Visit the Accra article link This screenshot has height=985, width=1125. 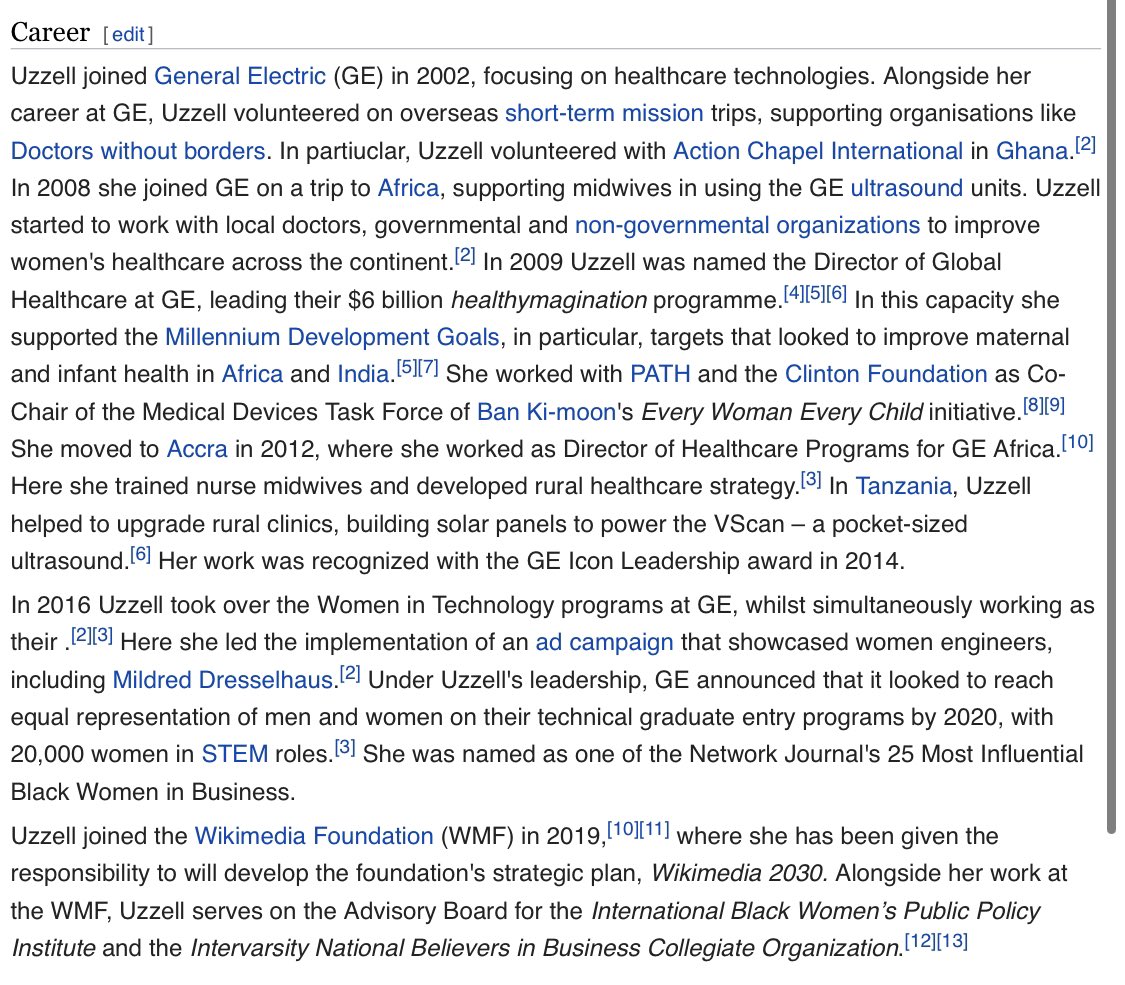197,449
